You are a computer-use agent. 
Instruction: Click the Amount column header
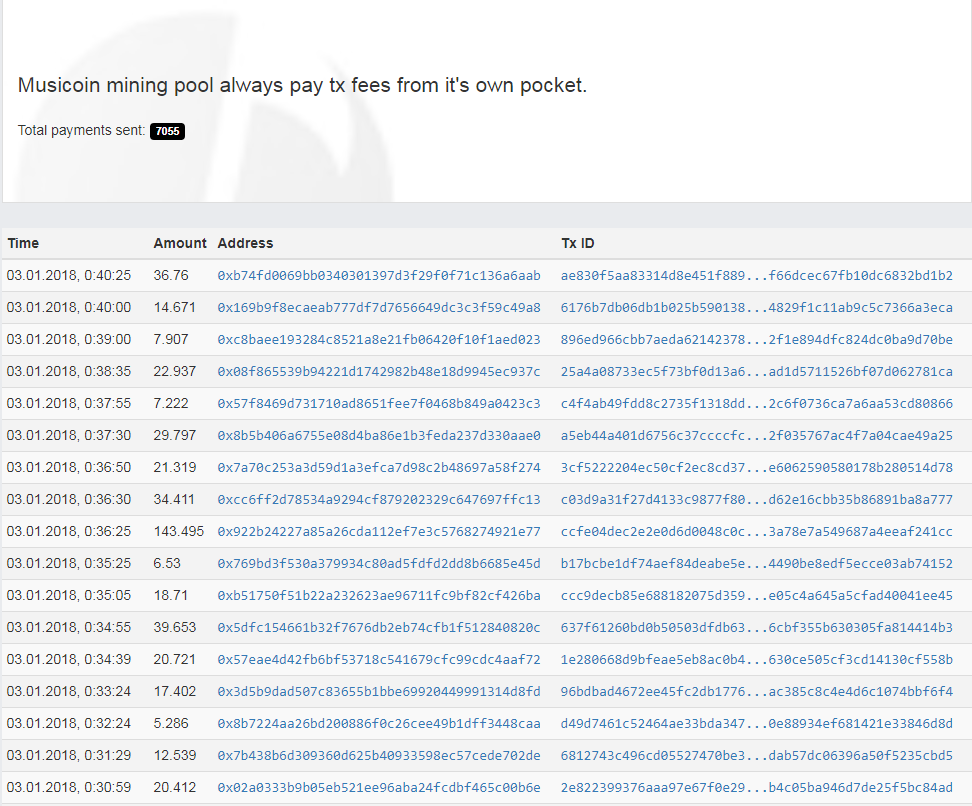[x=180, y=243]
